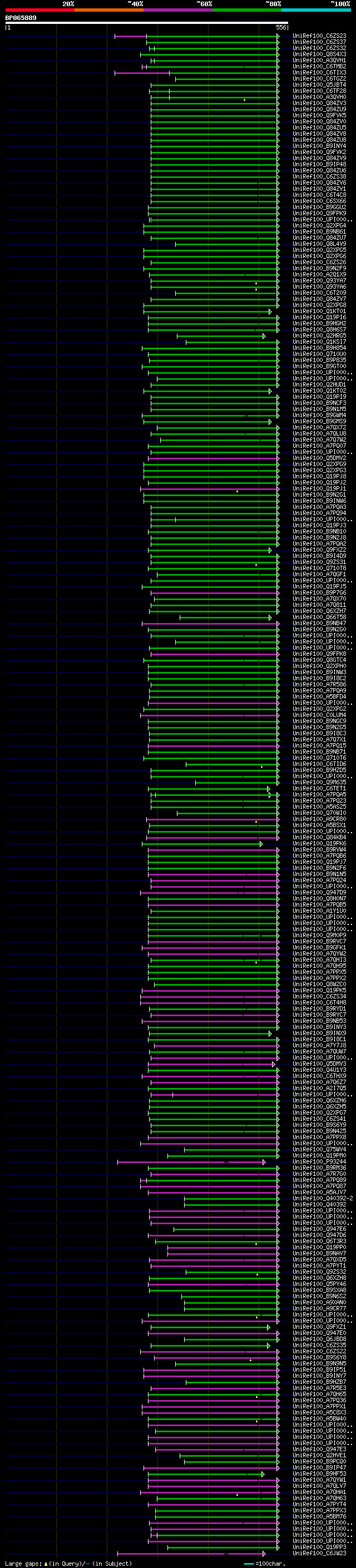Screen dimensions: 356x1568
Task: Choose hit UniRef100_A3QVH0
Action: (x=319, y=97)
